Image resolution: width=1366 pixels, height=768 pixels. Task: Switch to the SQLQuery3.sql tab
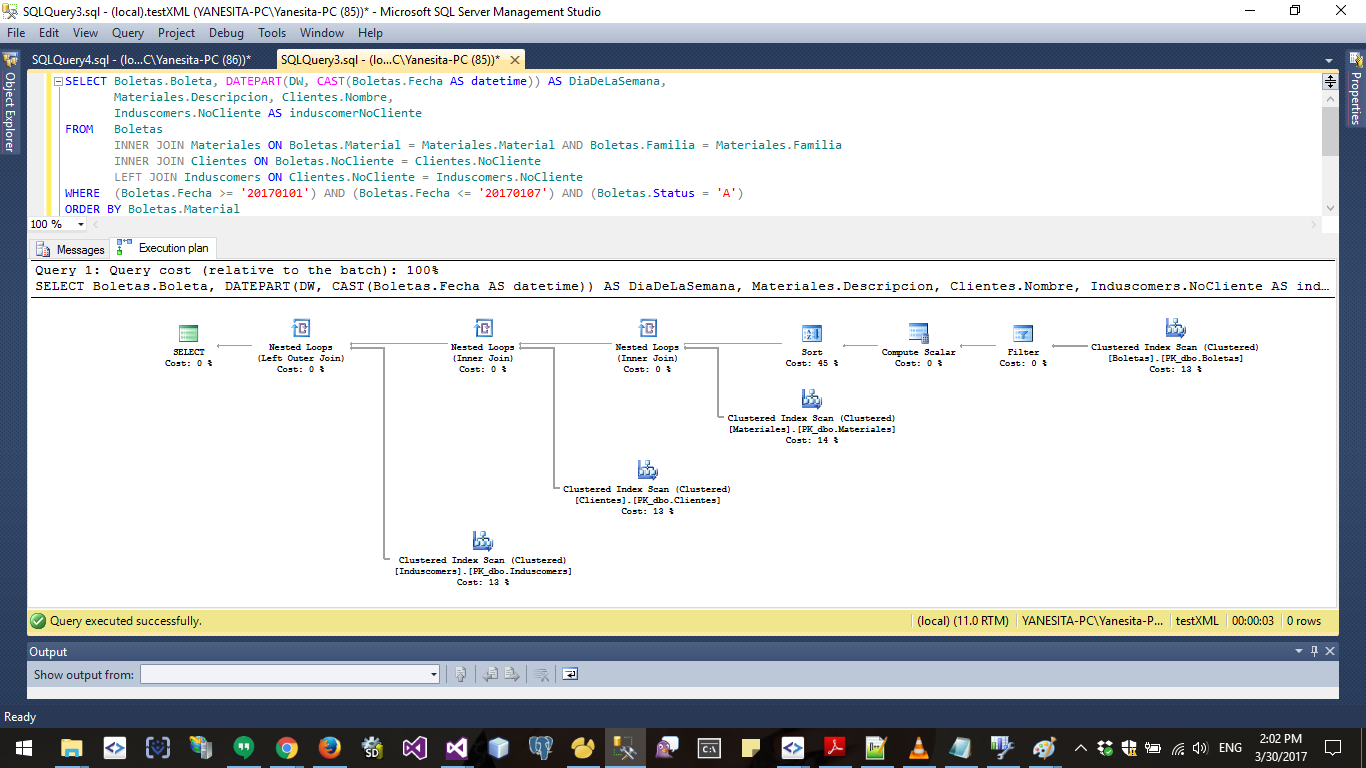[x=390, y=60]
